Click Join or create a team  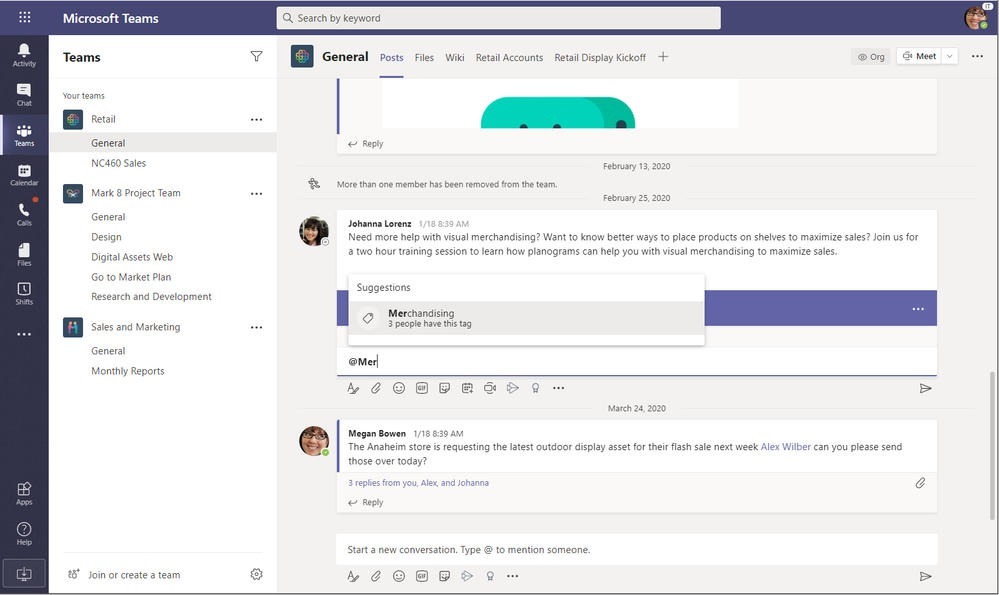click(x=133, y=575)
